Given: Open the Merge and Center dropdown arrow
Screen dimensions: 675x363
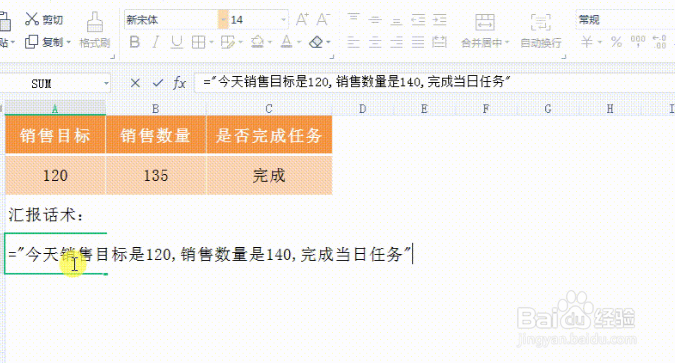Looking at the screenshot, I should click(507, 43).
